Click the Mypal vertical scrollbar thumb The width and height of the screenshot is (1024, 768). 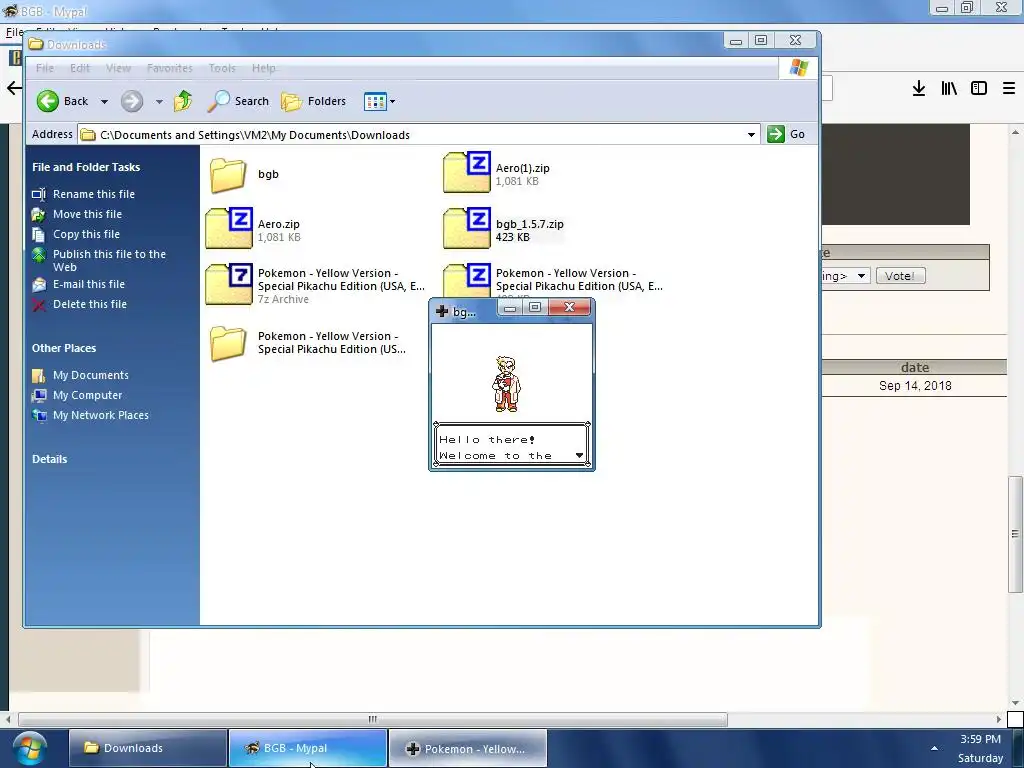[1015, 534]
